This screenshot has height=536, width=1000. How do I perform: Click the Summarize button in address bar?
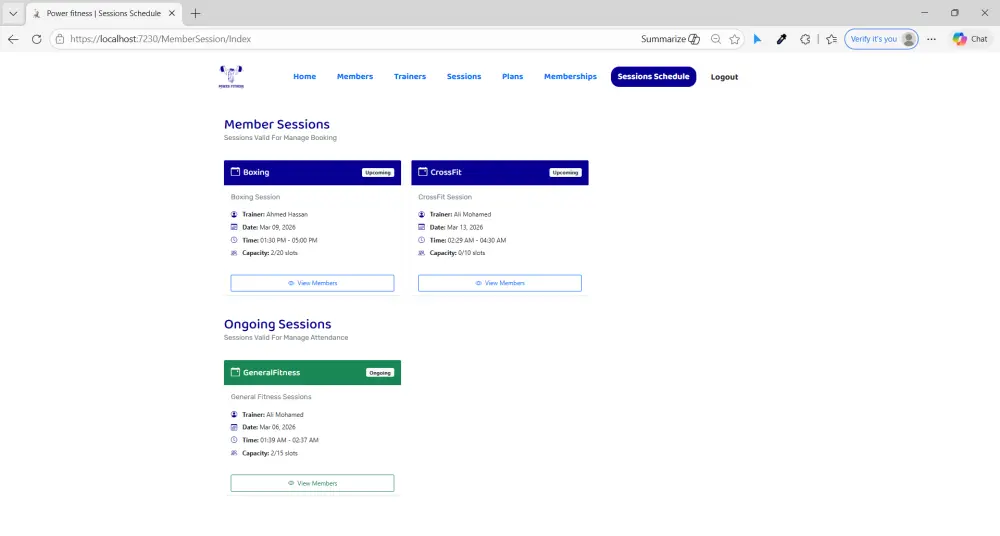pyautogui.click(x=670, y=39)
